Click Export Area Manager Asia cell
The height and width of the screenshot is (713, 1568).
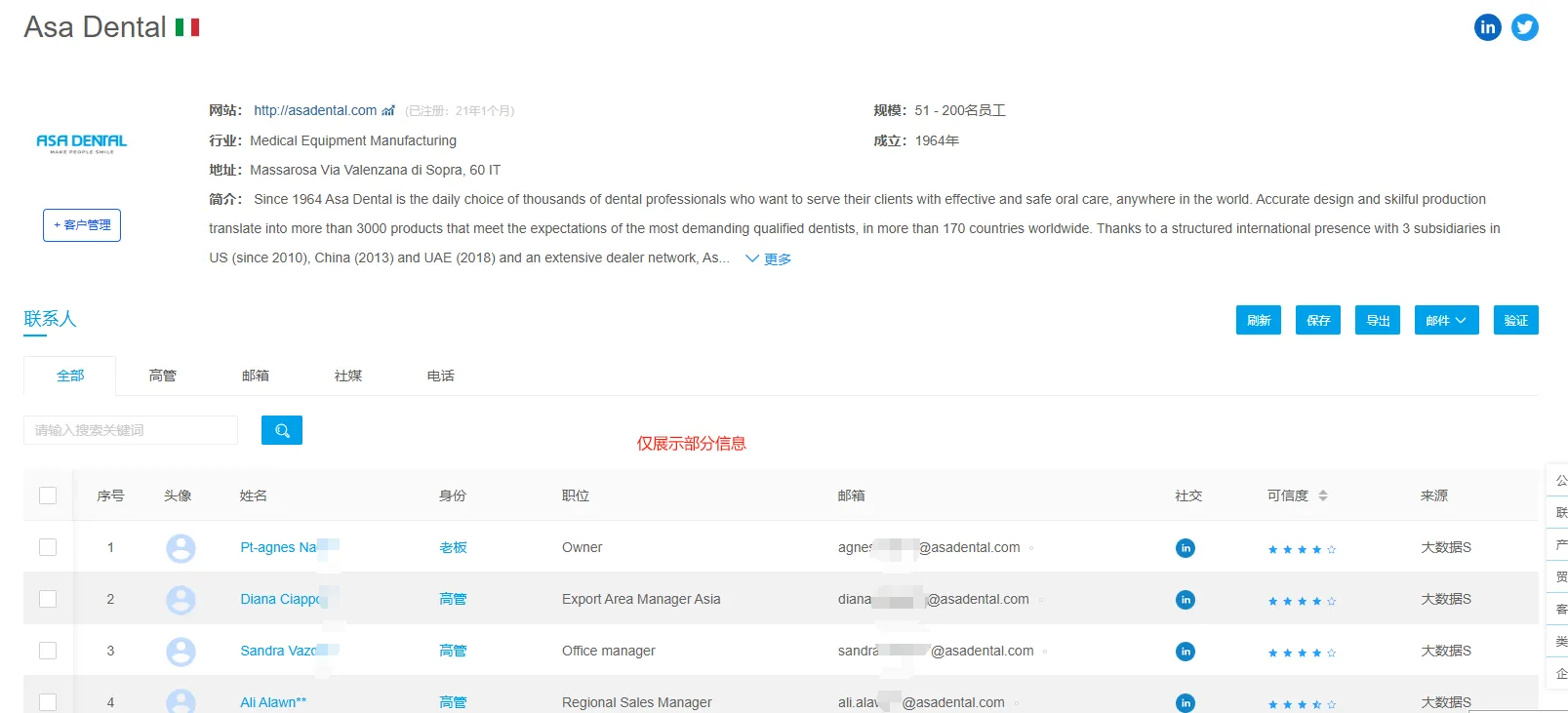point(641,599)
